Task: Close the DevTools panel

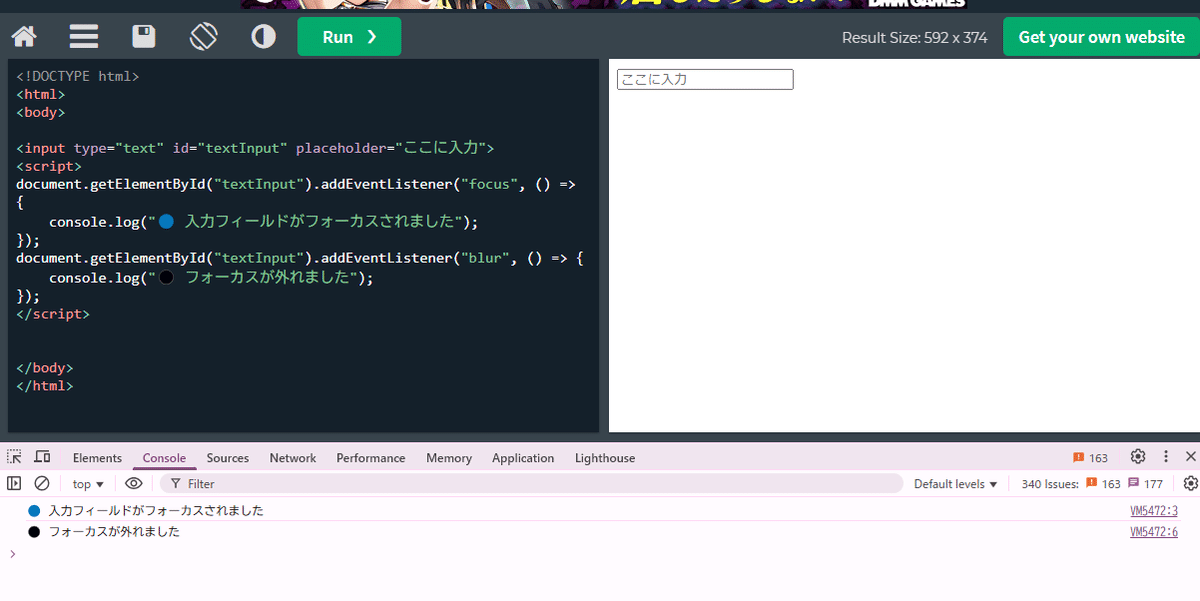Action: (1190, 457)
